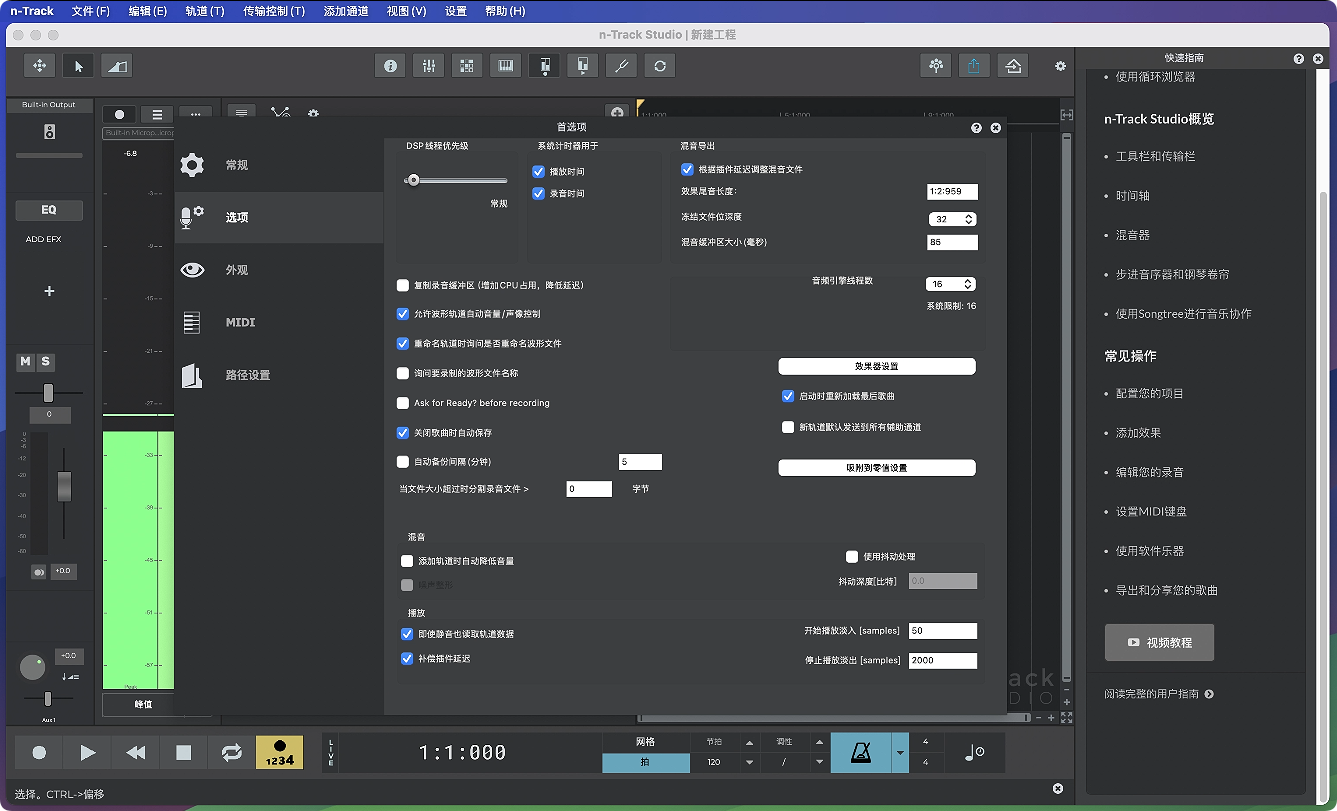Click the 视频教程 button
Viewport: 1337px width, 811px height.
(x=1159, y=643)
